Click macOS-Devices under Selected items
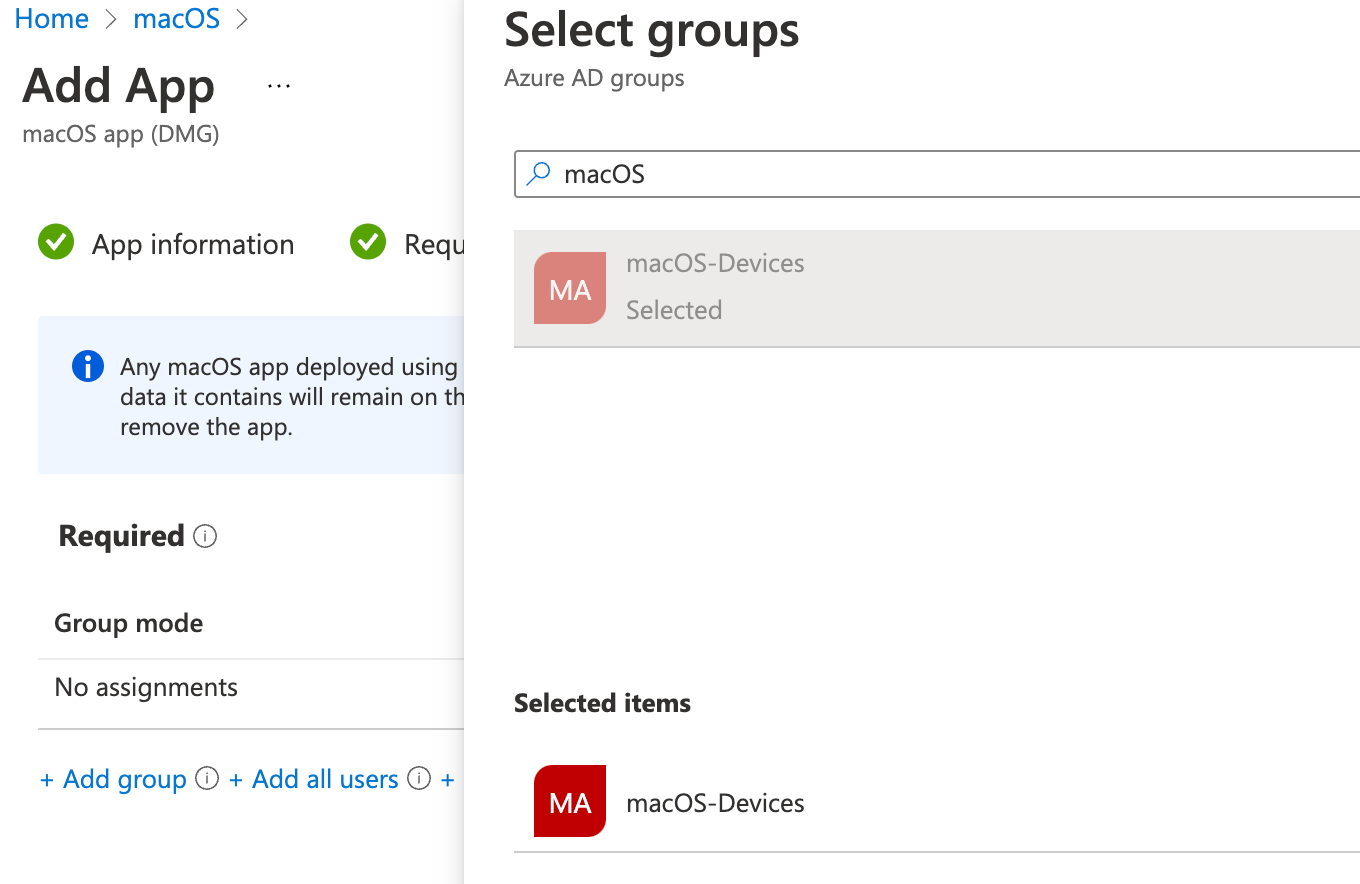This screenshot has width=1360, height=884. [715, 801]
